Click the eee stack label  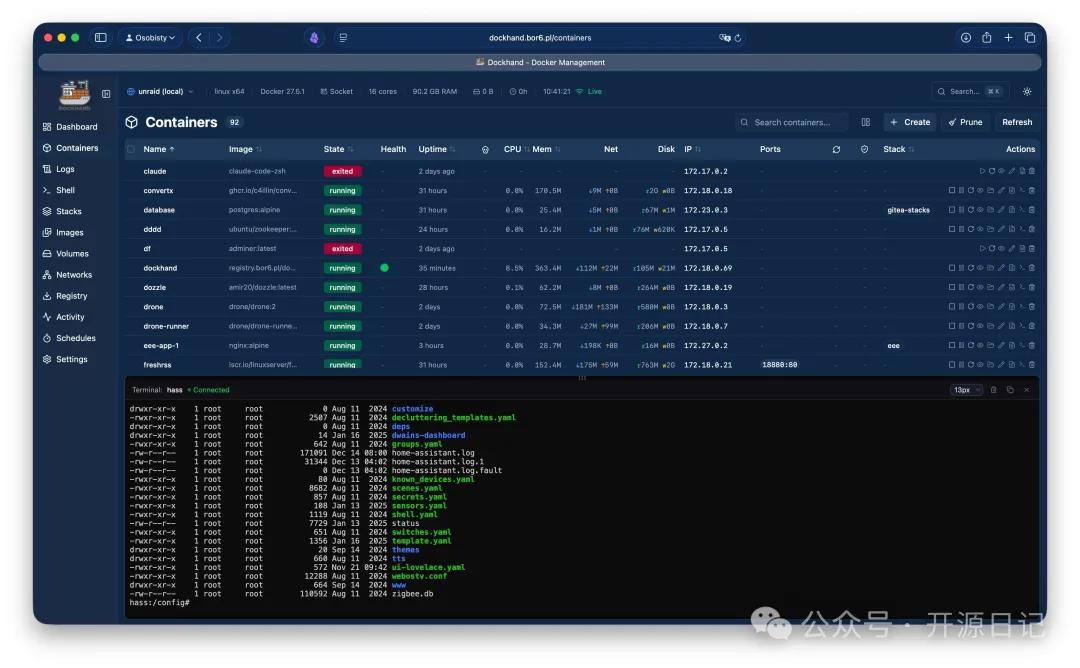tap(893, 346)
